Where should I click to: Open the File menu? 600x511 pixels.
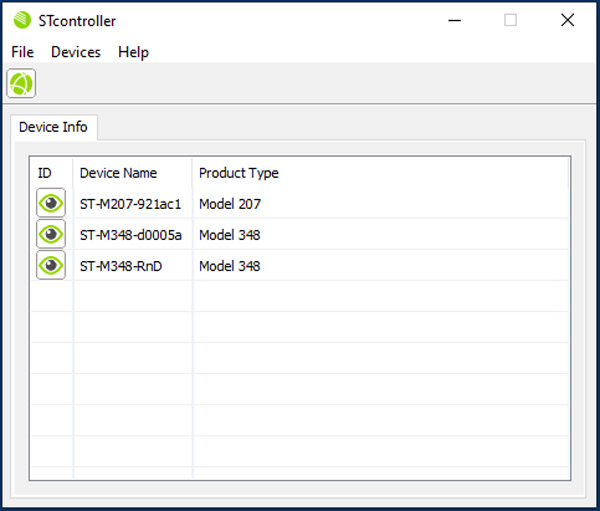(x=23, y=52)
